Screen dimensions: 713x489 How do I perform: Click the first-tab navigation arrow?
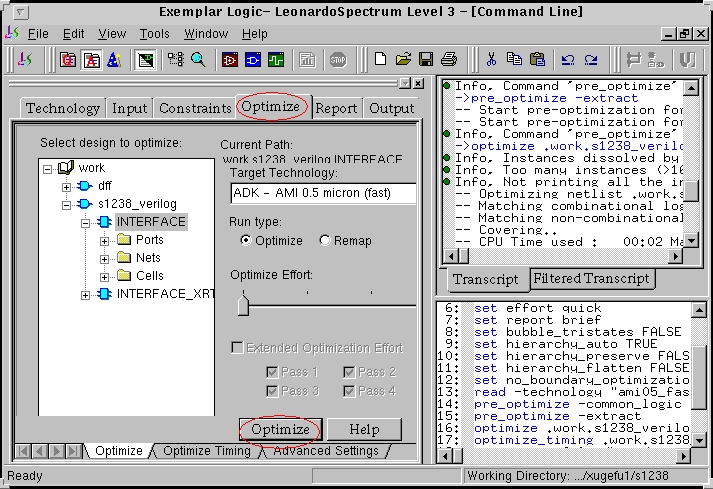(x=23, y=451)
